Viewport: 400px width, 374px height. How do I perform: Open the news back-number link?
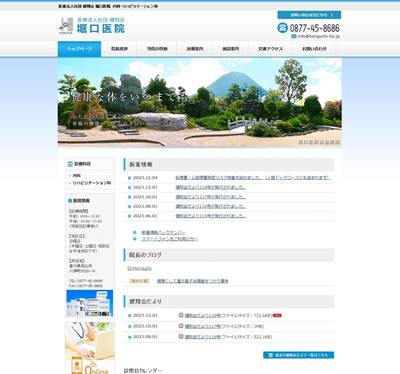click(x=163, y=232)
